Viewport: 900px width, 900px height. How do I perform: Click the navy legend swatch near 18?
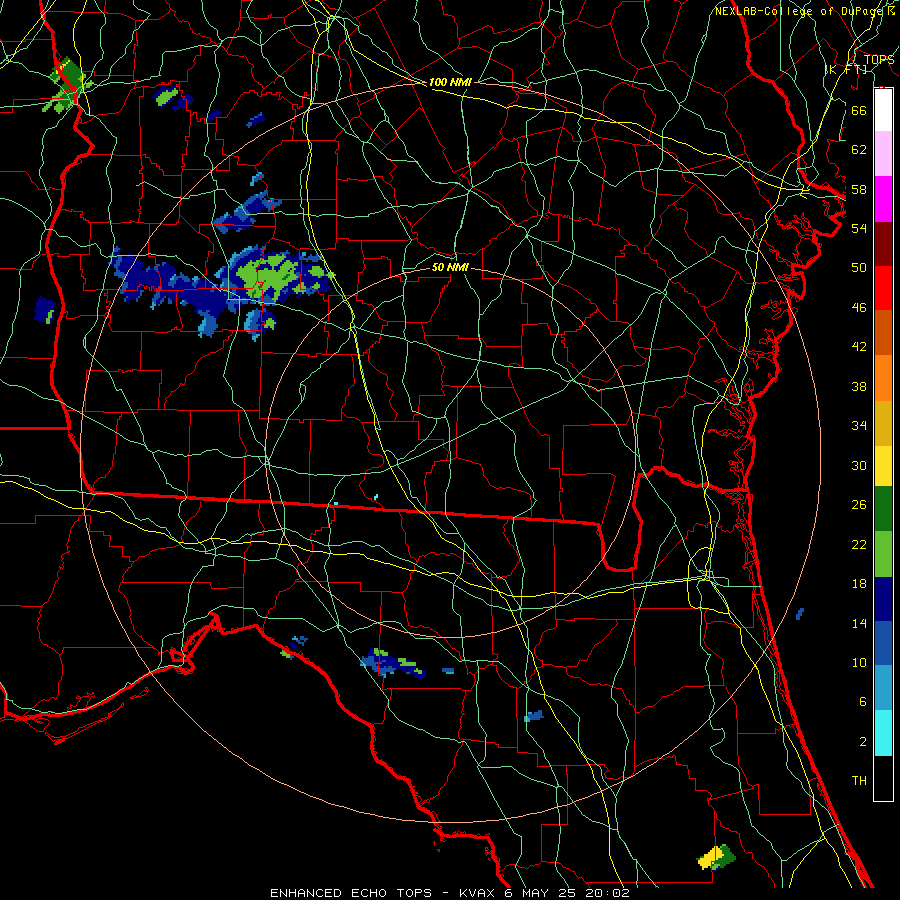[x=883, y=599]
